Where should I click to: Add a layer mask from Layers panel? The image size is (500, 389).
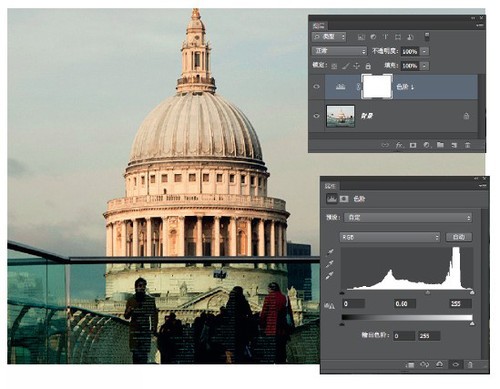(413, 145)
